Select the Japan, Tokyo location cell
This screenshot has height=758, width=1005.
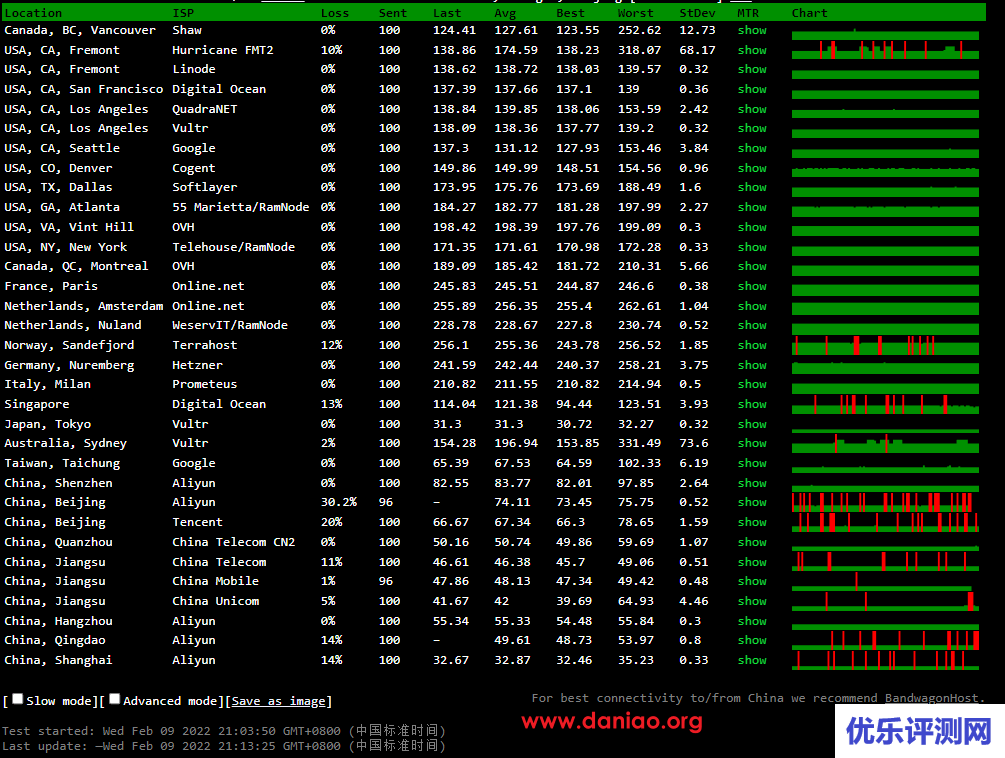(x=47, y=424)
